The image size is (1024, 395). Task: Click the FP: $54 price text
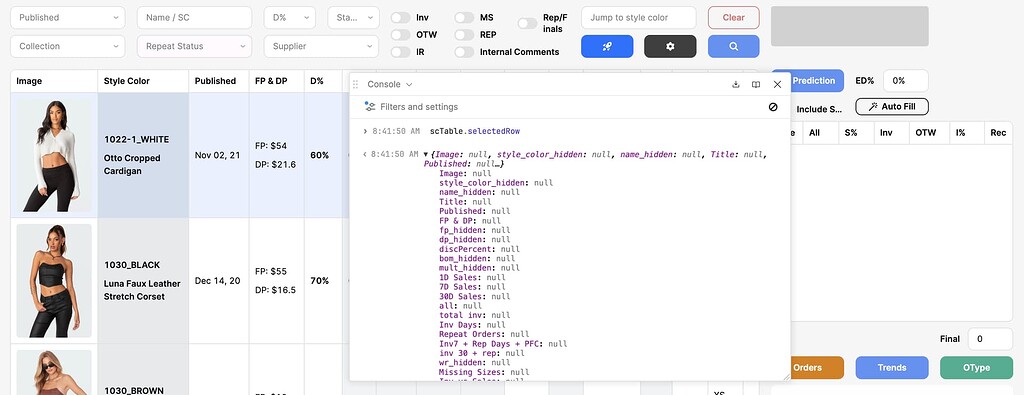tap(271, 146)
